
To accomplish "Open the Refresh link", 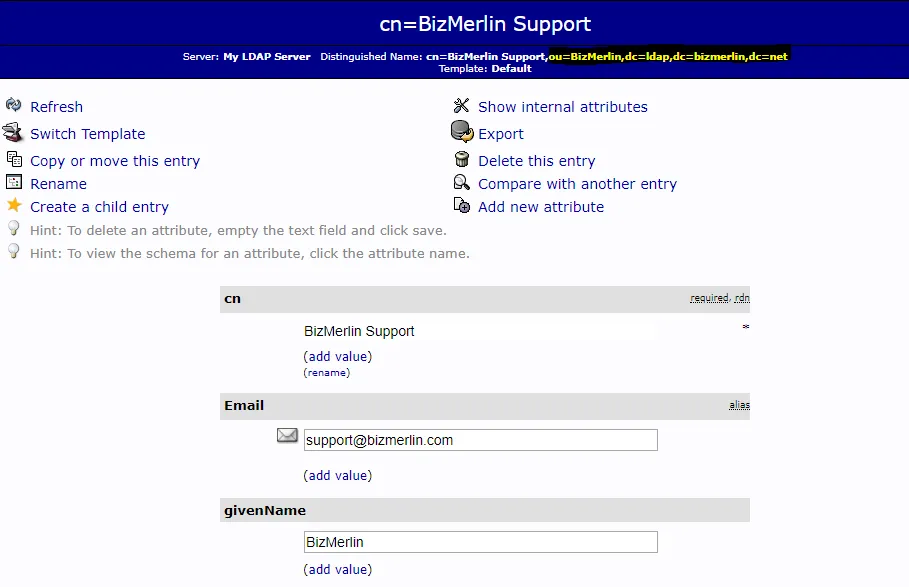I will [56, 107].
